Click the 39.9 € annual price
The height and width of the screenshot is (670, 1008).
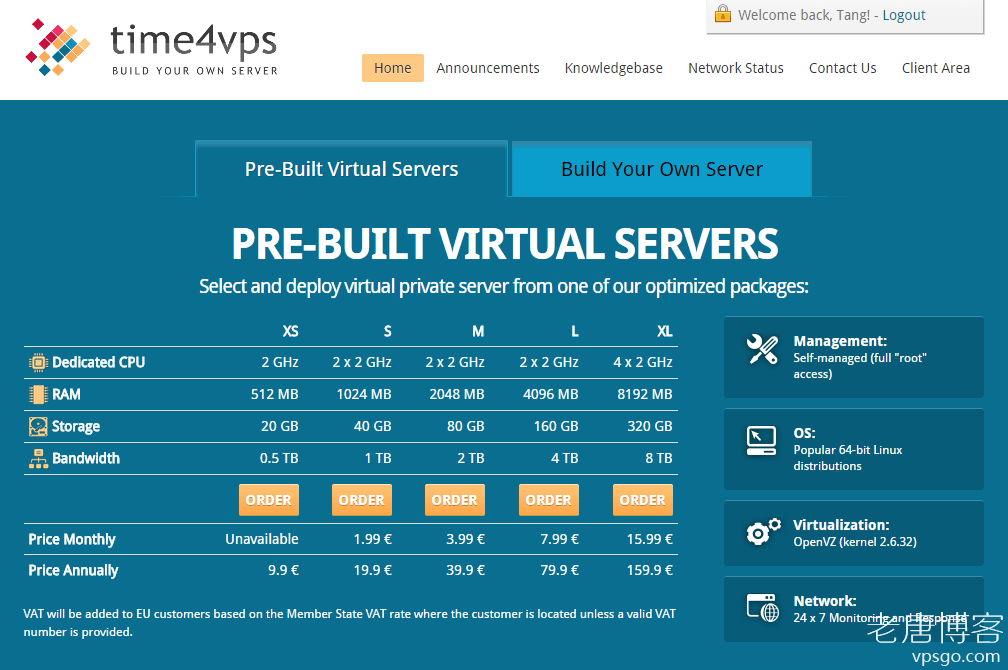click(465, 570)
